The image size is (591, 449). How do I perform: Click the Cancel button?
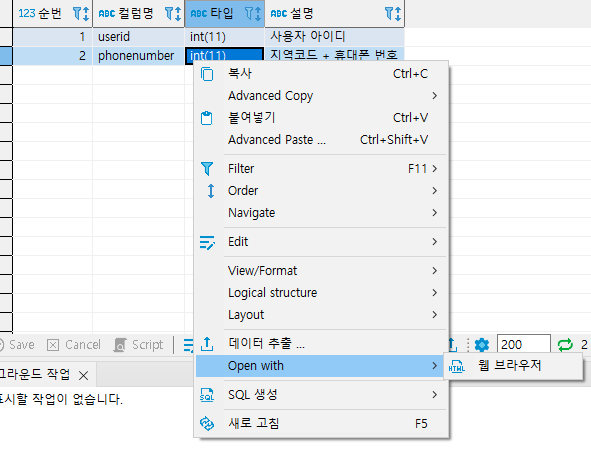click(74, 345)
